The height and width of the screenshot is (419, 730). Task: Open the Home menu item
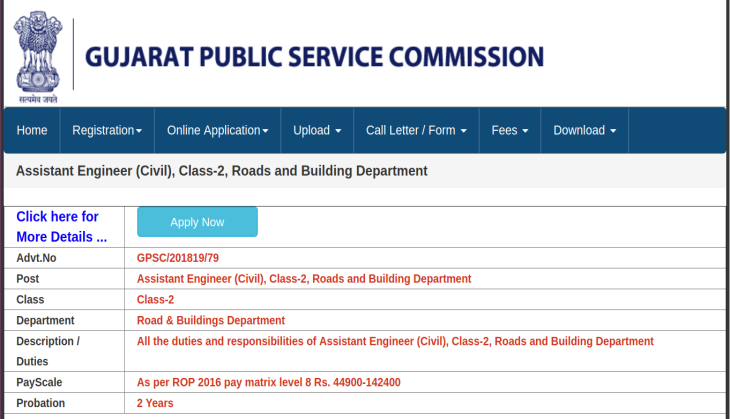[32, 130]
